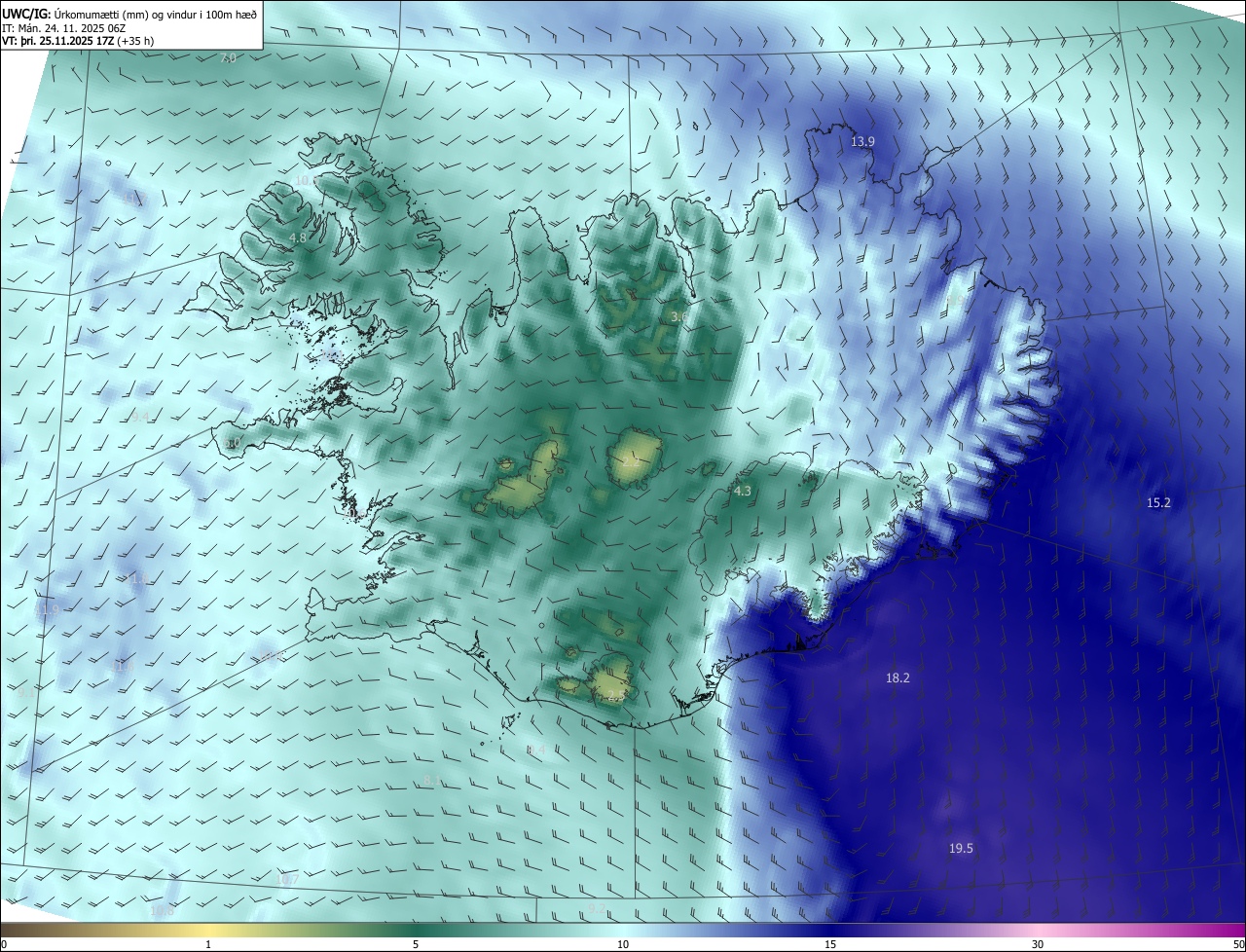Click the 10.8 value label
The image size is (1246, 952).
click(163, 911)
